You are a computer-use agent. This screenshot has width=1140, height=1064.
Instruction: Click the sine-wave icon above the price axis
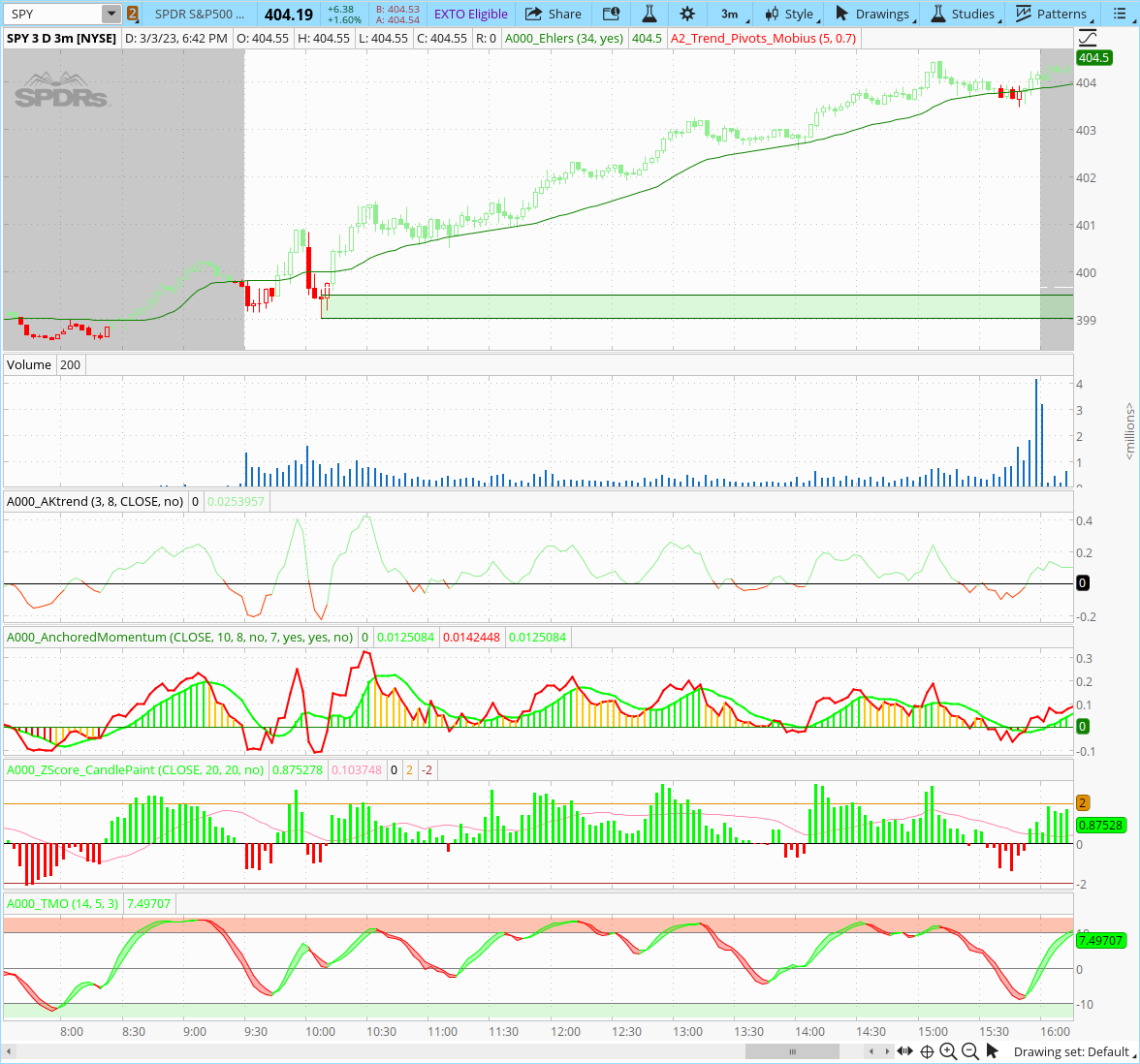[1088, 38]
